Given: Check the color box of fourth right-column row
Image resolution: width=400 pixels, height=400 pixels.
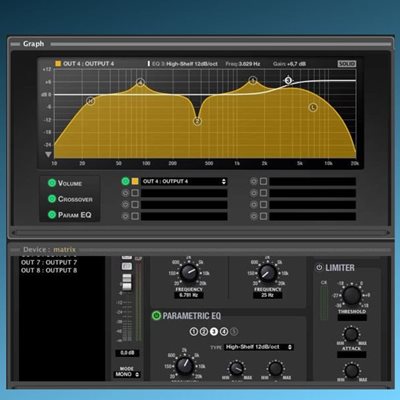Looking at the screenshot, I should click(x=263, y=216).
